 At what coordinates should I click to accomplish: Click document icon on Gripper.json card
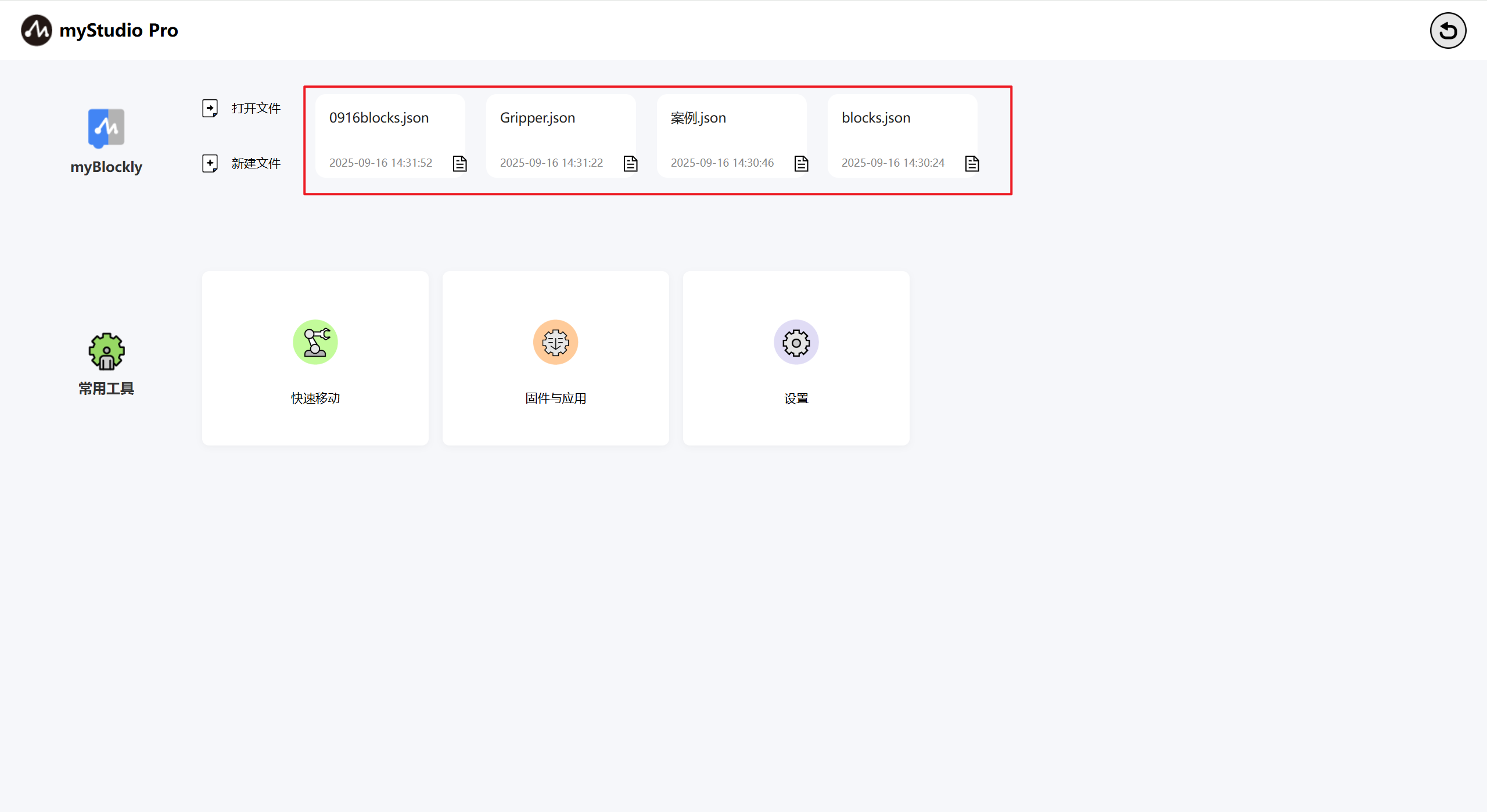630,164
